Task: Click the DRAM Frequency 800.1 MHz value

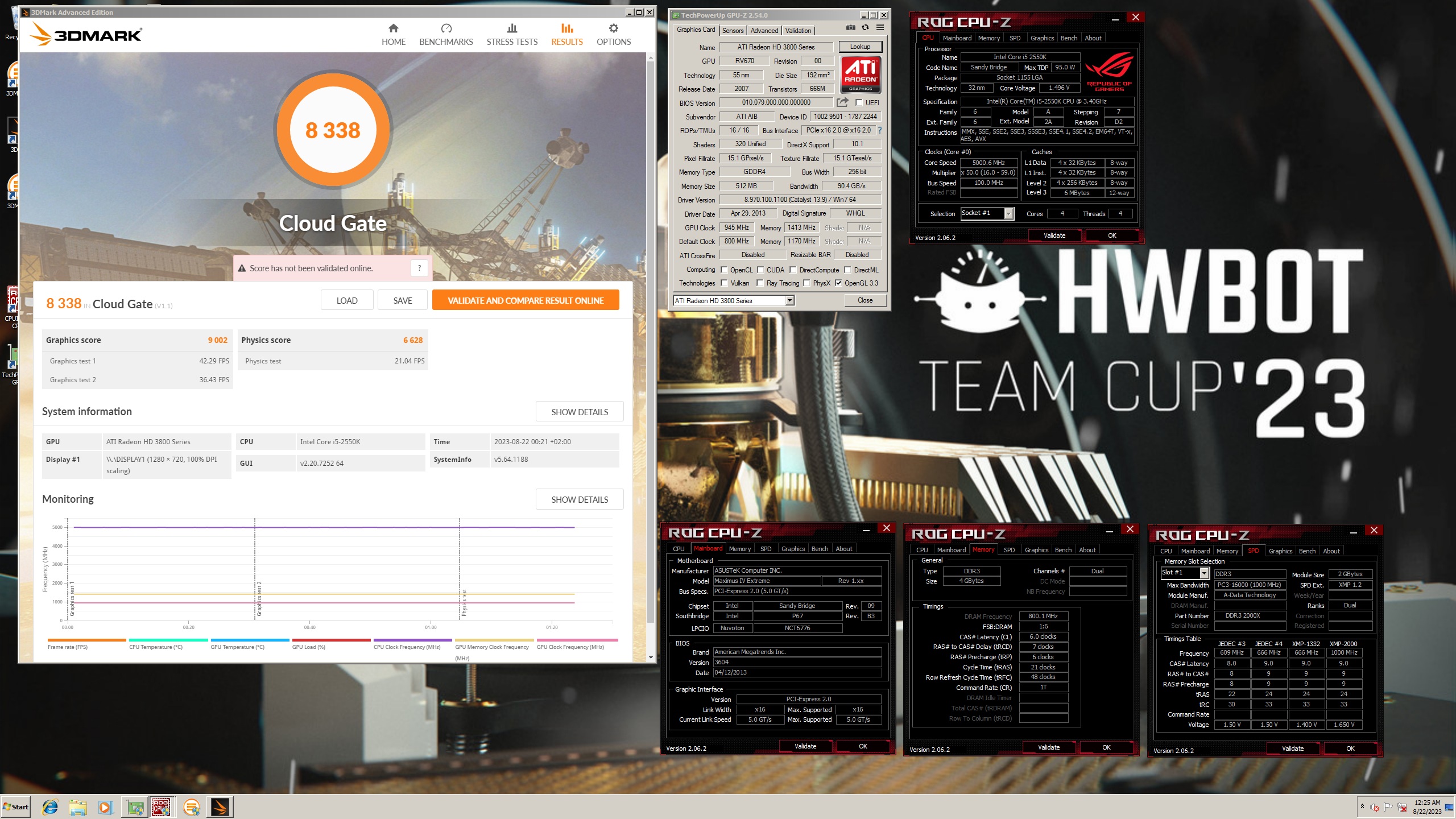Action: coord(1043,616)
